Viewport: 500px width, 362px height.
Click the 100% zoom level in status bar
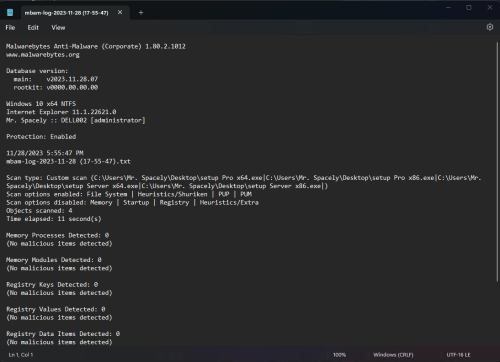click(339, 355)
